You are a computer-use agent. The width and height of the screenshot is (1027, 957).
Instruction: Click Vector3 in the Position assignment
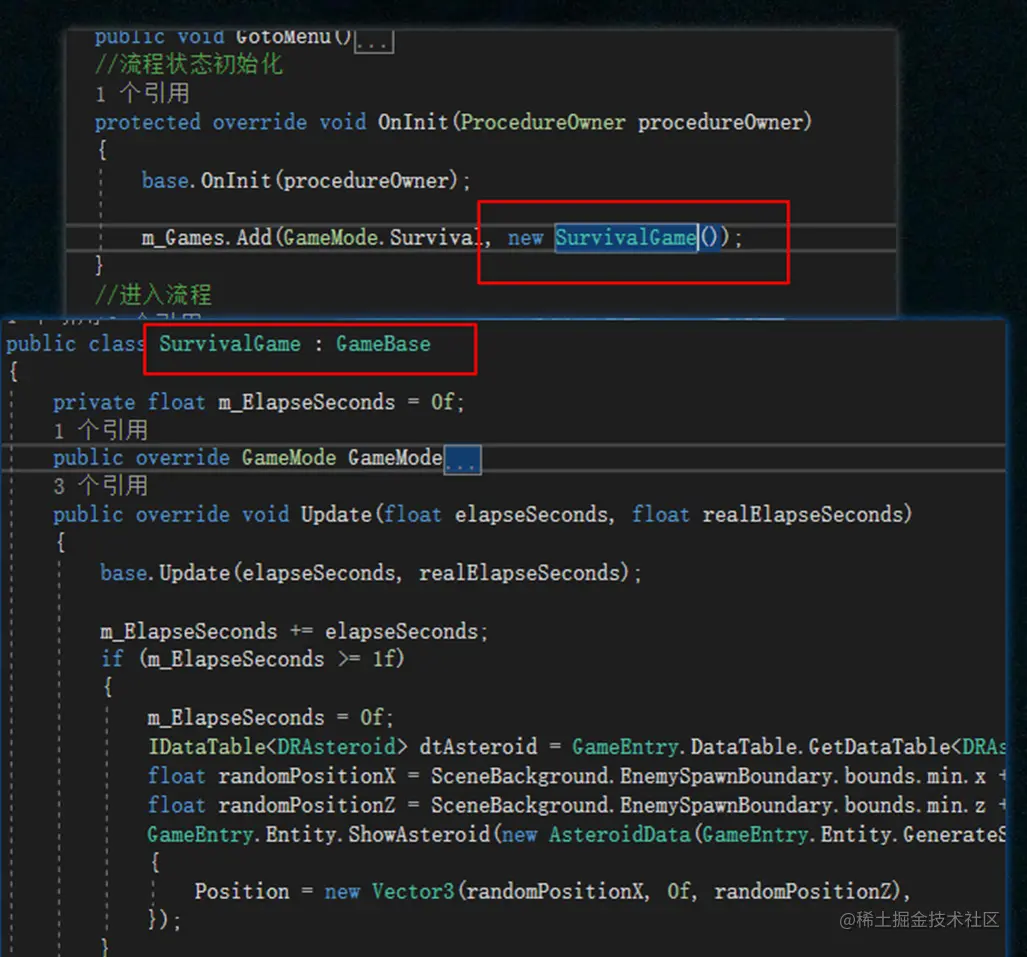tap(413, 891)
